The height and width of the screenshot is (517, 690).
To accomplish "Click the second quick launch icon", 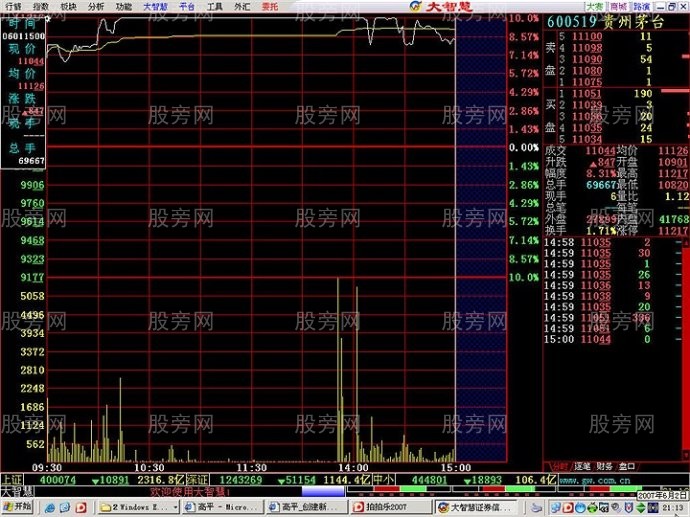I will pos(65,507).
